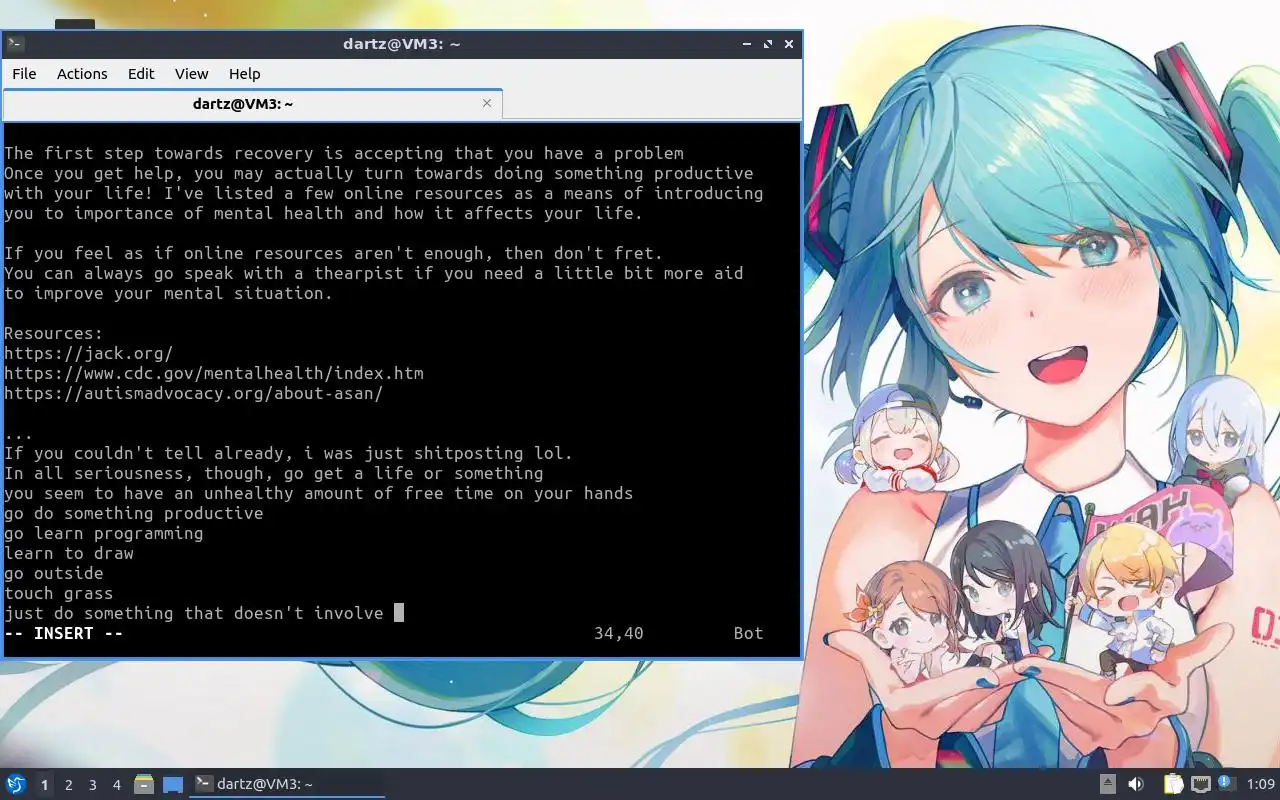Open the Help menu
This screenshot has height=800, width=1280.
244,74
